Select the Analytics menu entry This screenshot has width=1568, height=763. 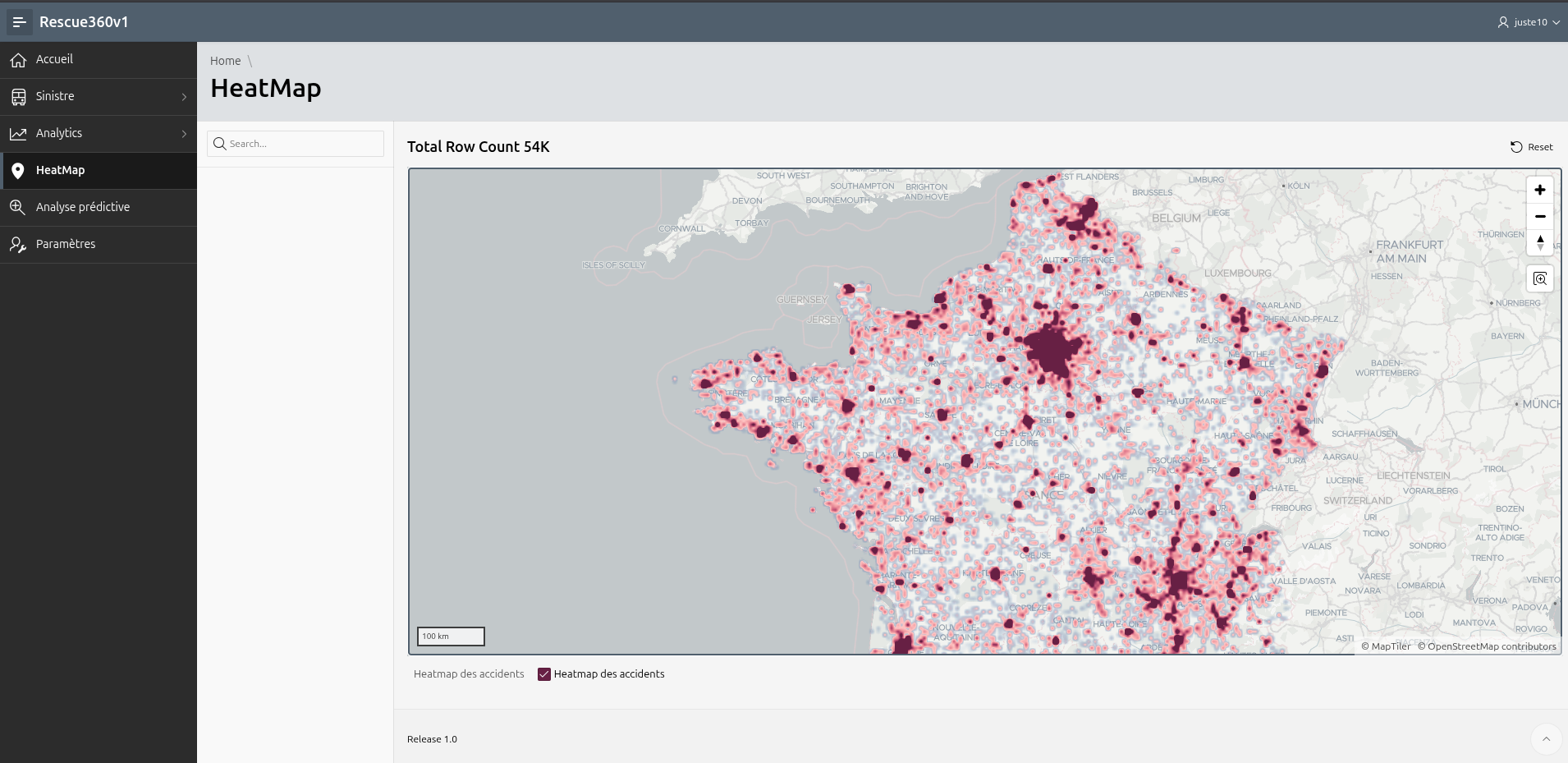coord(59,133)
